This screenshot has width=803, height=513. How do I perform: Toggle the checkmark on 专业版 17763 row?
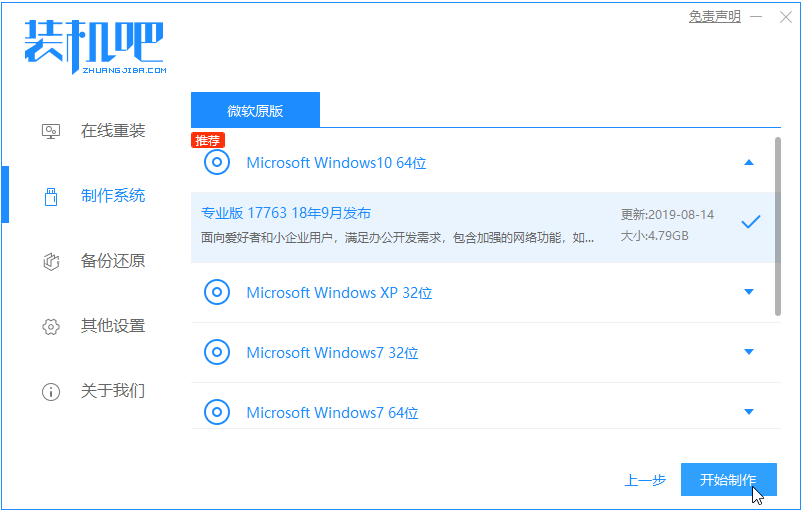pyautogui.click(x=750, y=222)
